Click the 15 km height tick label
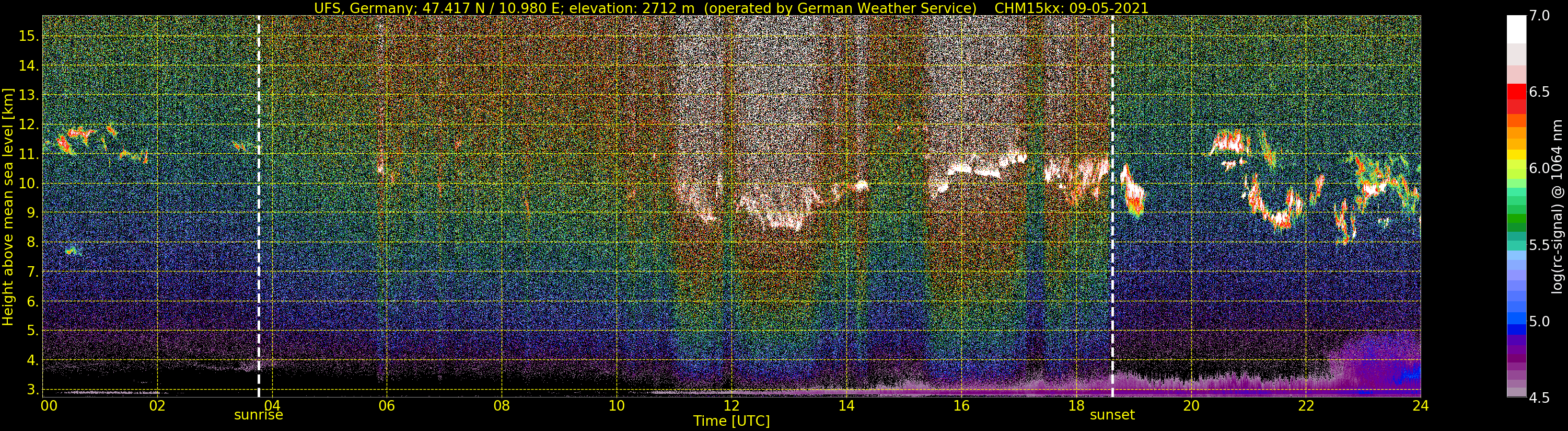 27,36
